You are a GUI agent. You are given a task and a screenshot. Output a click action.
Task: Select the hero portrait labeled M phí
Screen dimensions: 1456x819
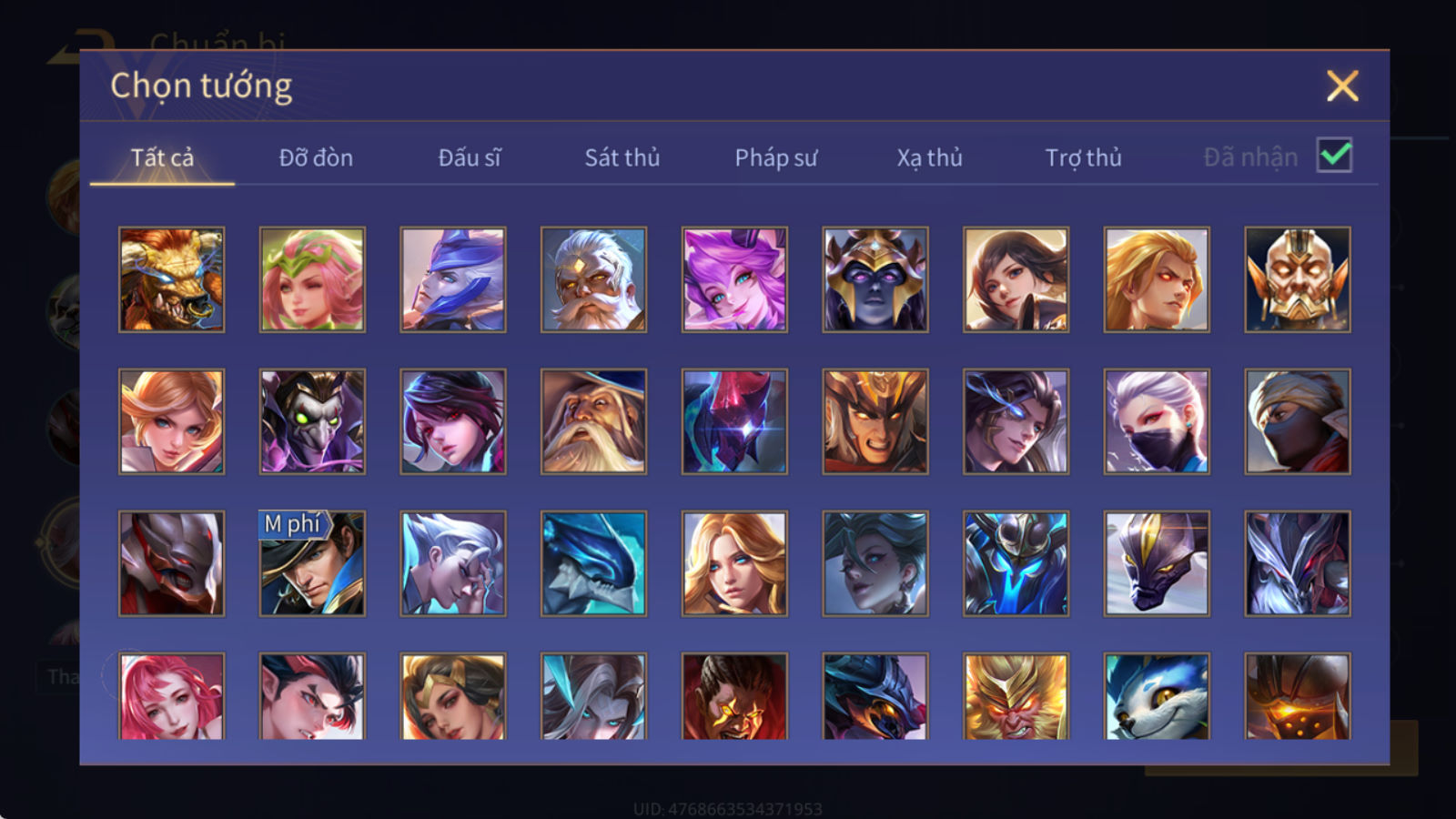click(312, 563)
